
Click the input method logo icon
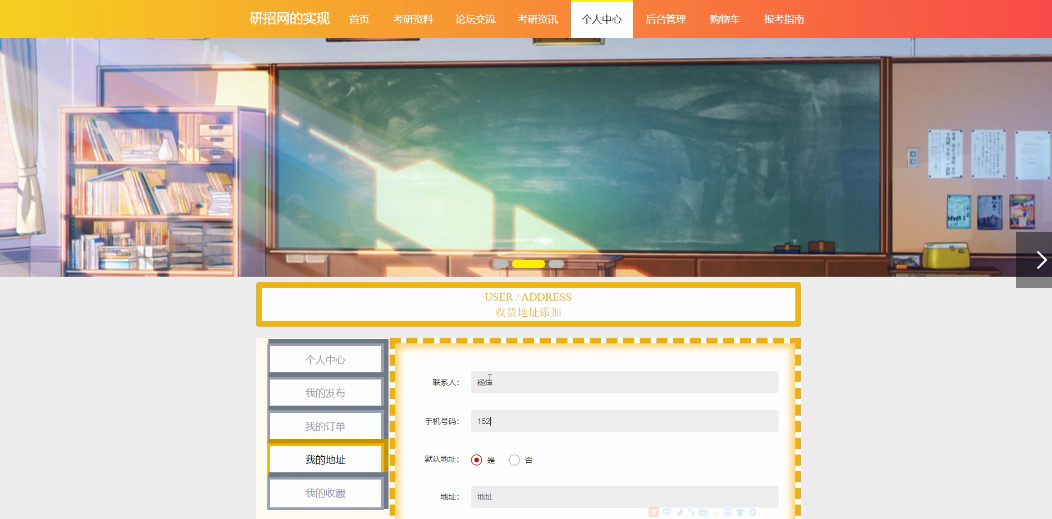coord(653,512)
